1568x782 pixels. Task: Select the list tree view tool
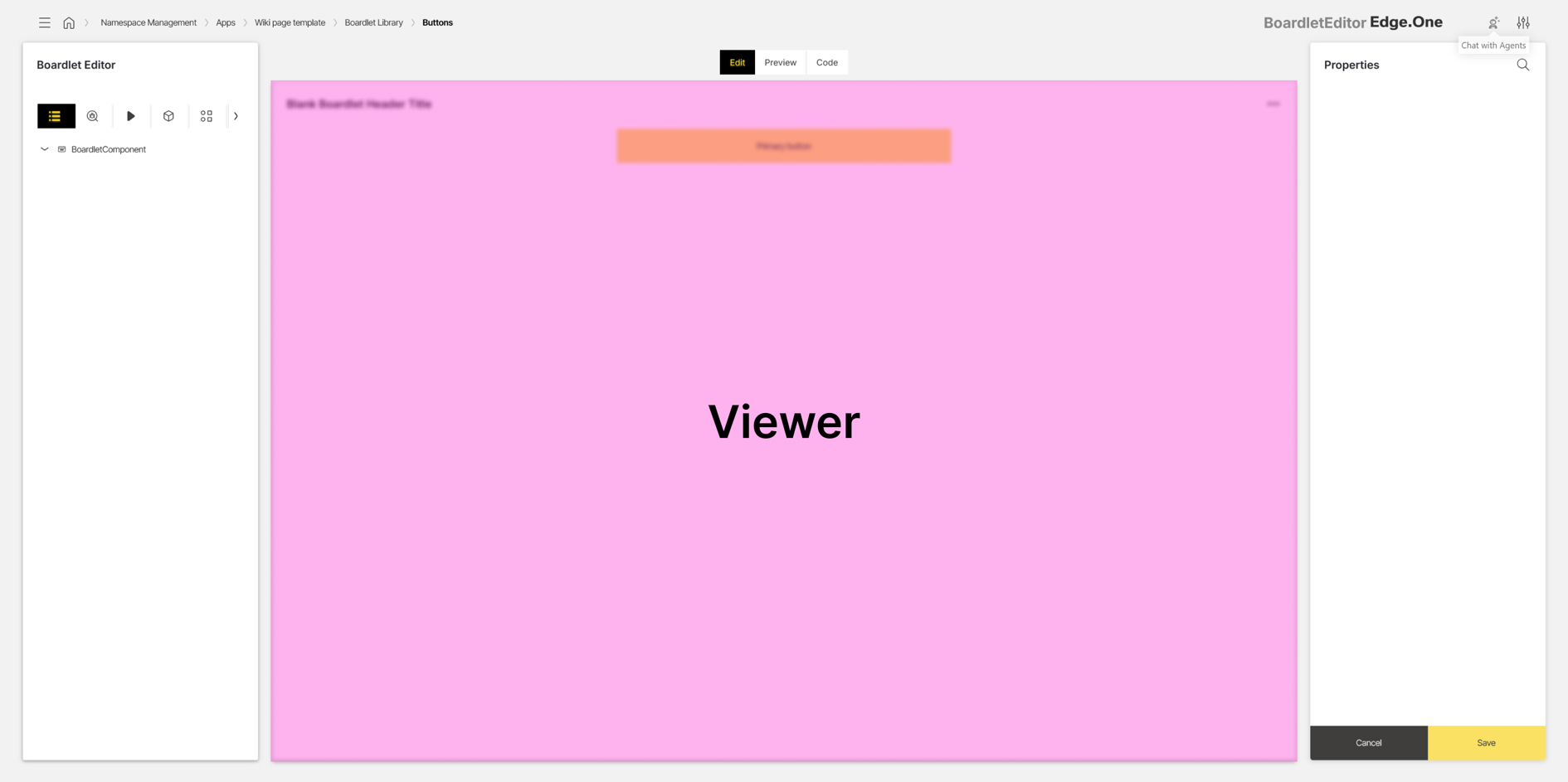click(x=56, y=116)
